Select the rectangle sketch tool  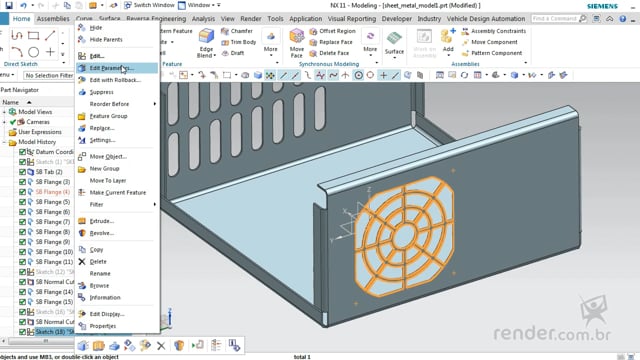click(33, 36)
